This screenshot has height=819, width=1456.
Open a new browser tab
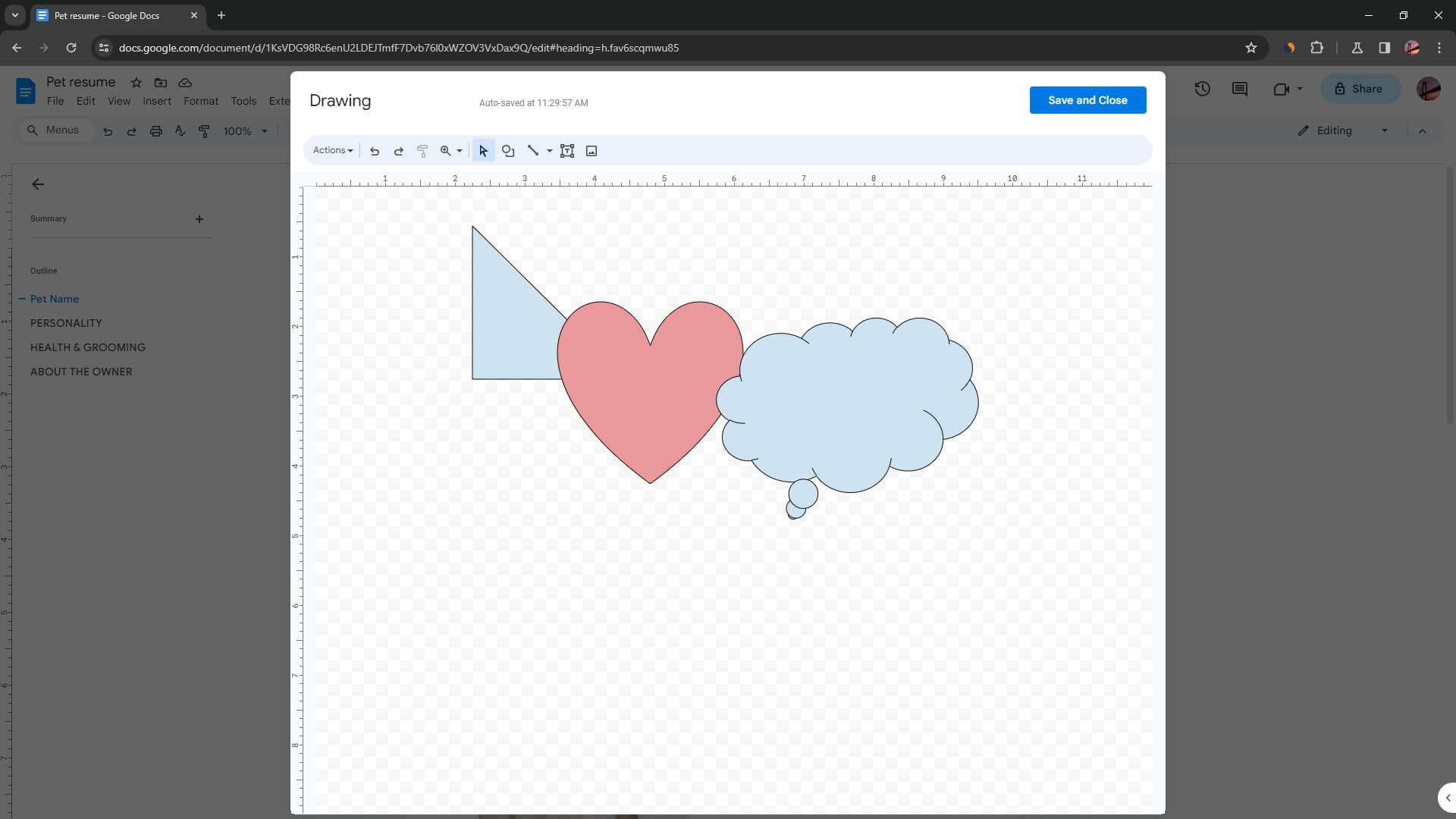click(221, 15)
